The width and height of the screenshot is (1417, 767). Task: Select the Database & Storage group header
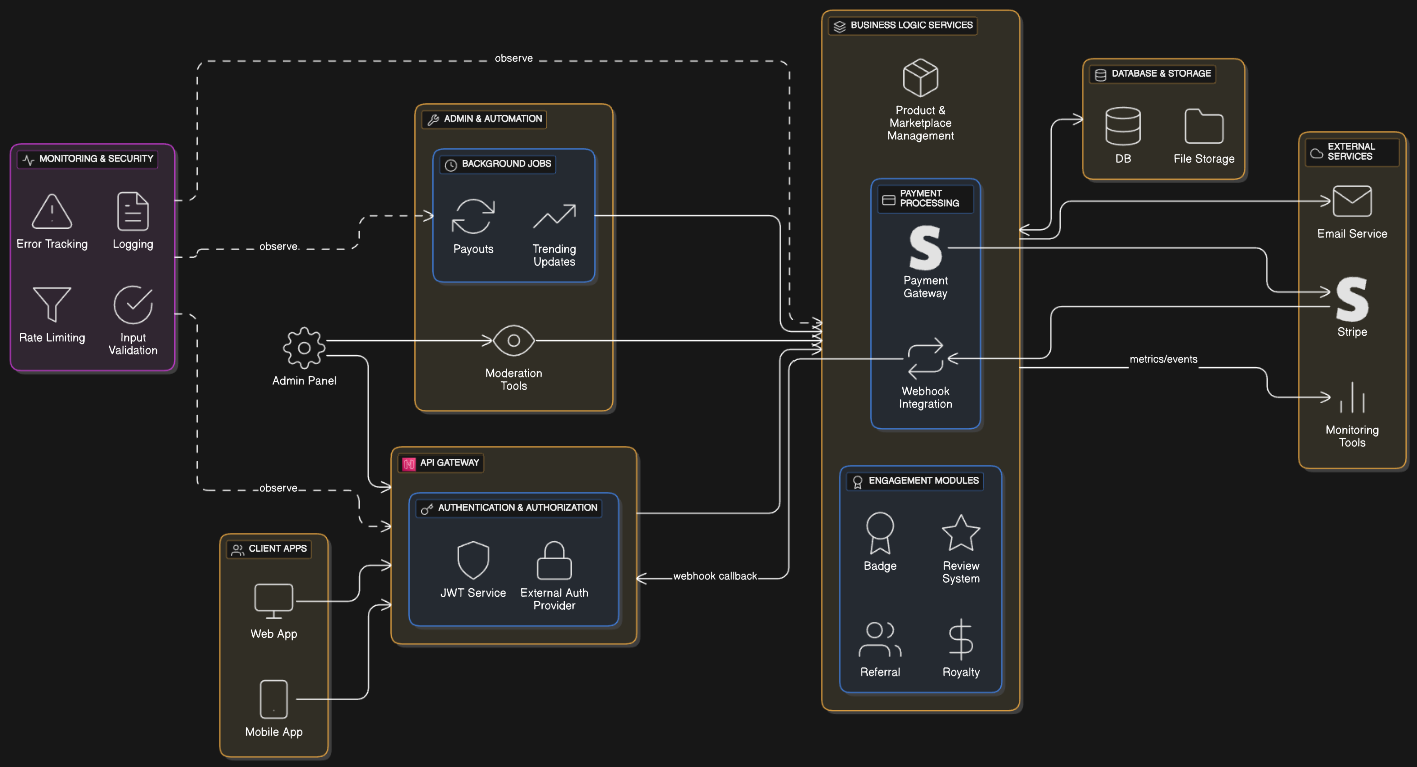pos(1152,74)
